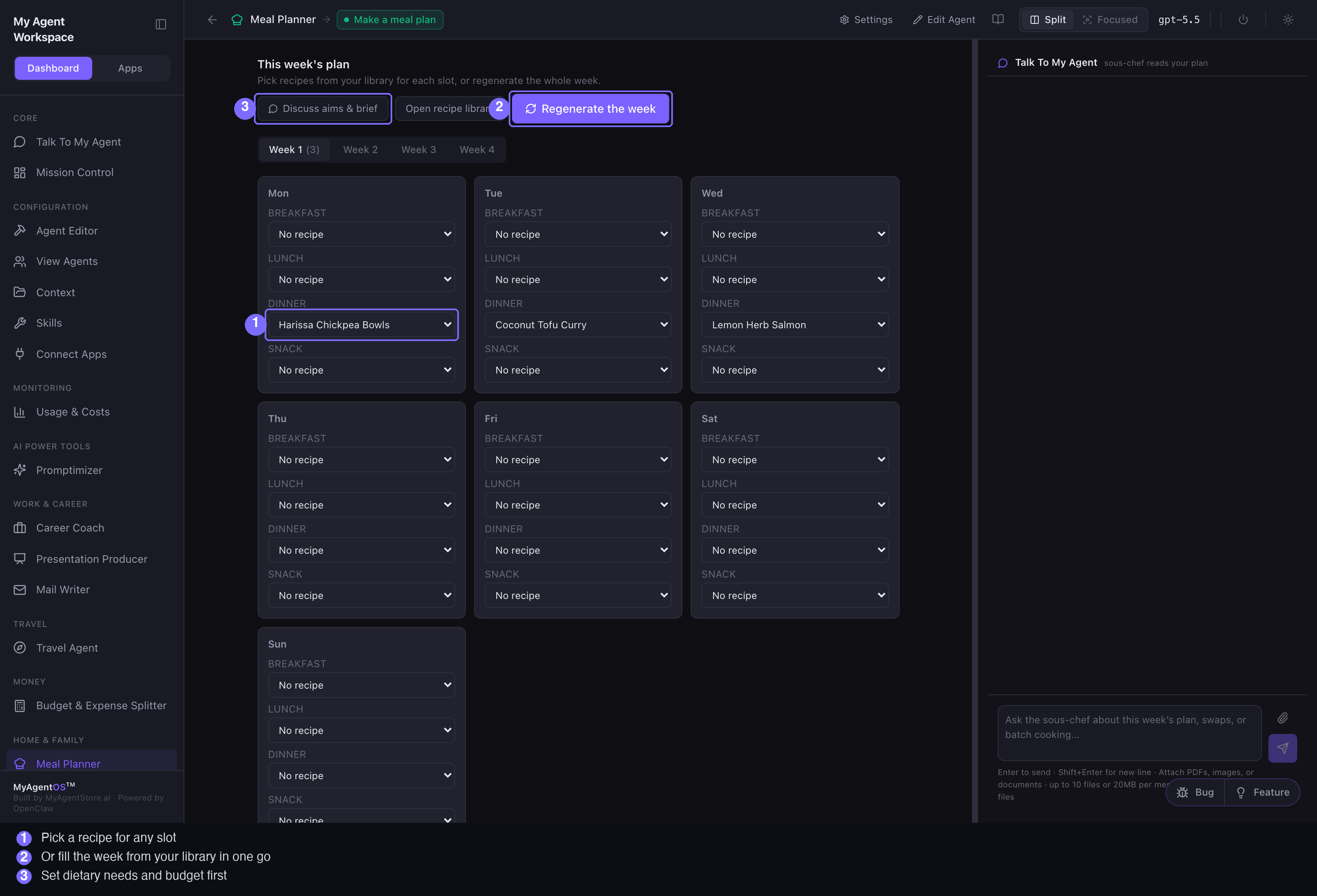Open Monday dinner Harissa Chickpea Bowls dropdown
Image resolution: width=1317 pixels, height=896 pixels.
[361, 325]
